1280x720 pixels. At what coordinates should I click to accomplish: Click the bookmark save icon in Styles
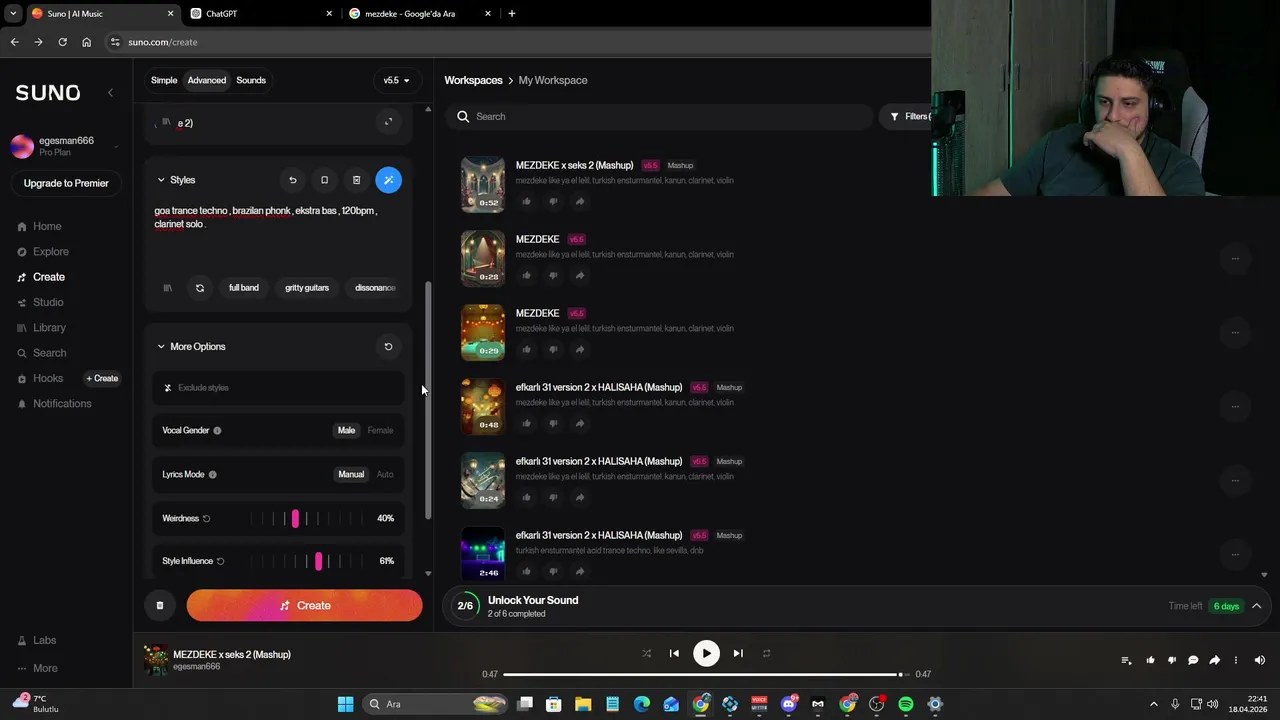coord(324,180)
